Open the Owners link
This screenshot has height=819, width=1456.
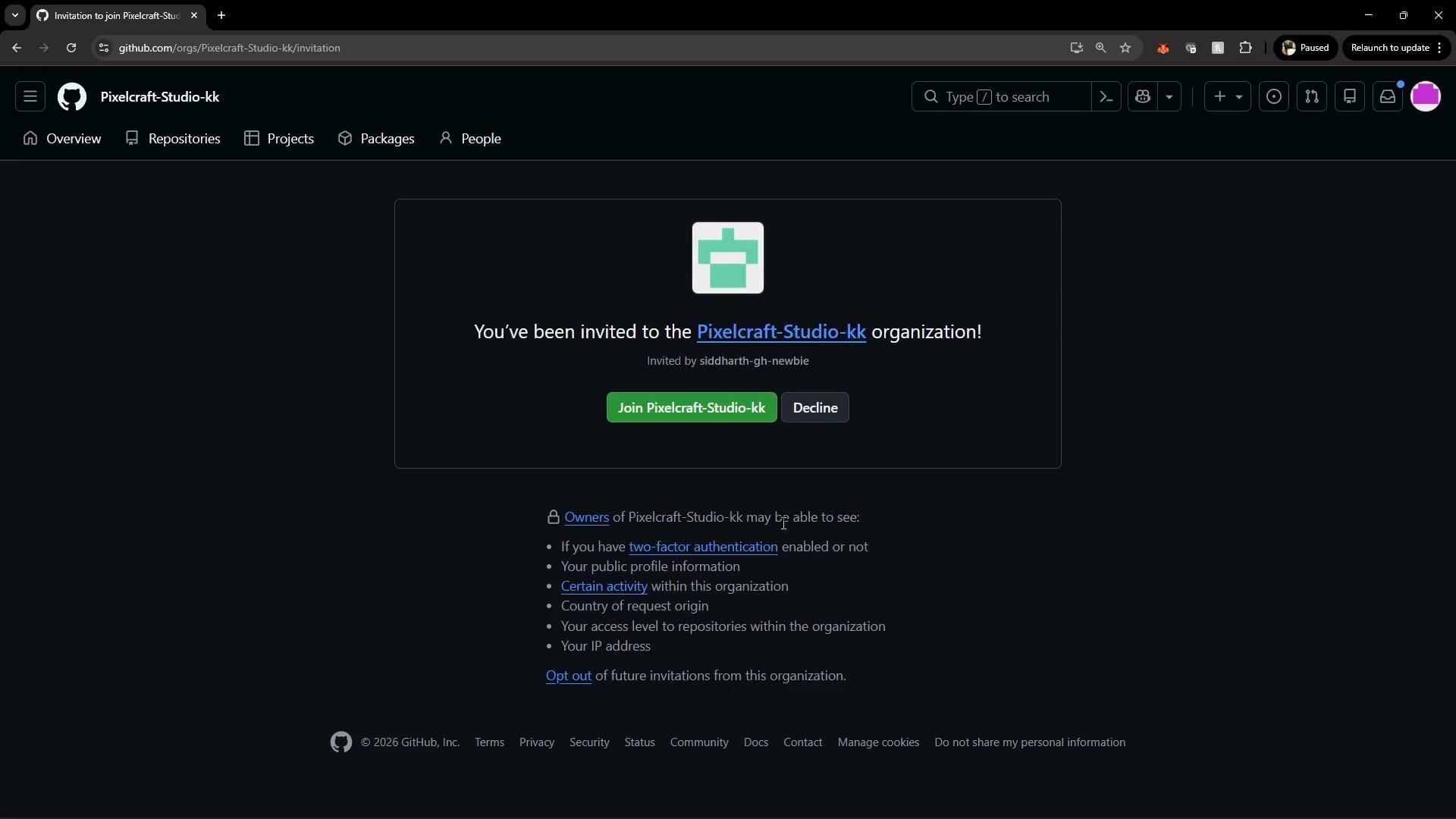click(587, 517)
